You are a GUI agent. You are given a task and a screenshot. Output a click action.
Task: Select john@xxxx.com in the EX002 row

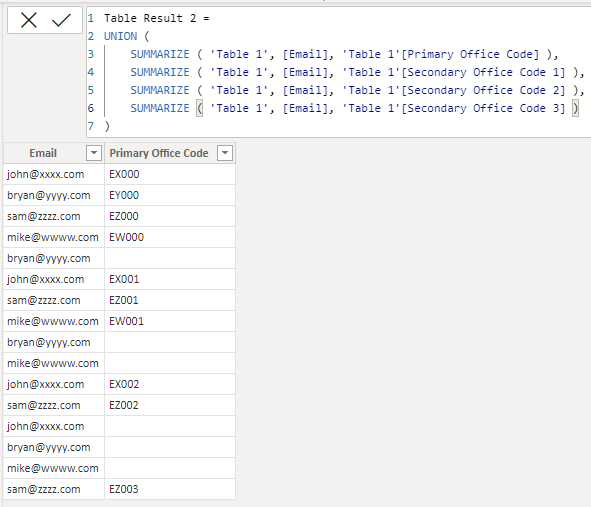tap(54, 384)
